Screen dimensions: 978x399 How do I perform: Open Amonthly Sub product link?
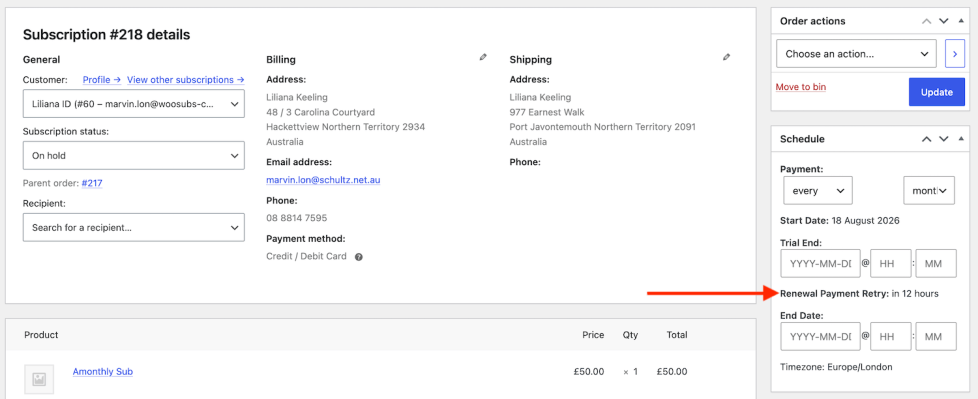103,372
